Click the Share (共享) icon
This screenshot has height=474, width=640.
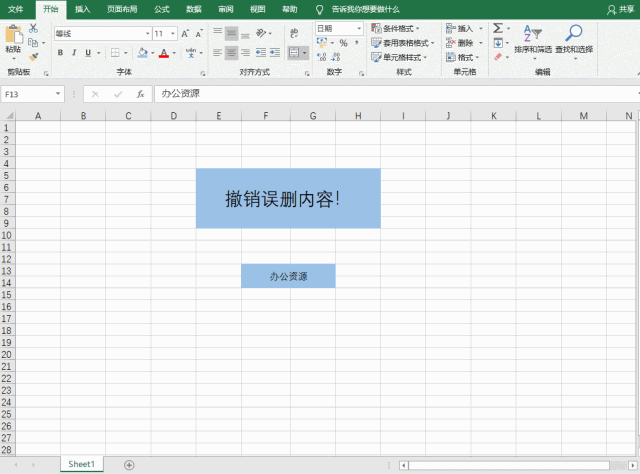620,9
